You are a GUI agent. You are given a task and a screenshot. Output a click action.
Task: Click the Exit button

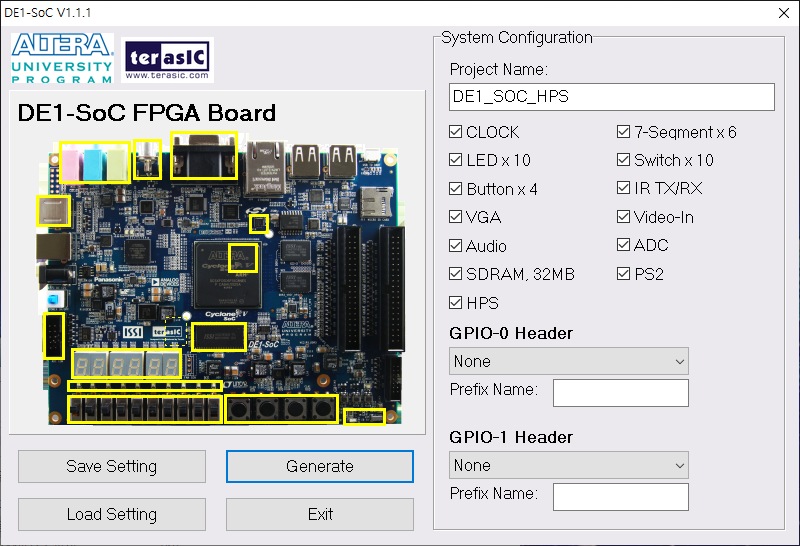320,514
